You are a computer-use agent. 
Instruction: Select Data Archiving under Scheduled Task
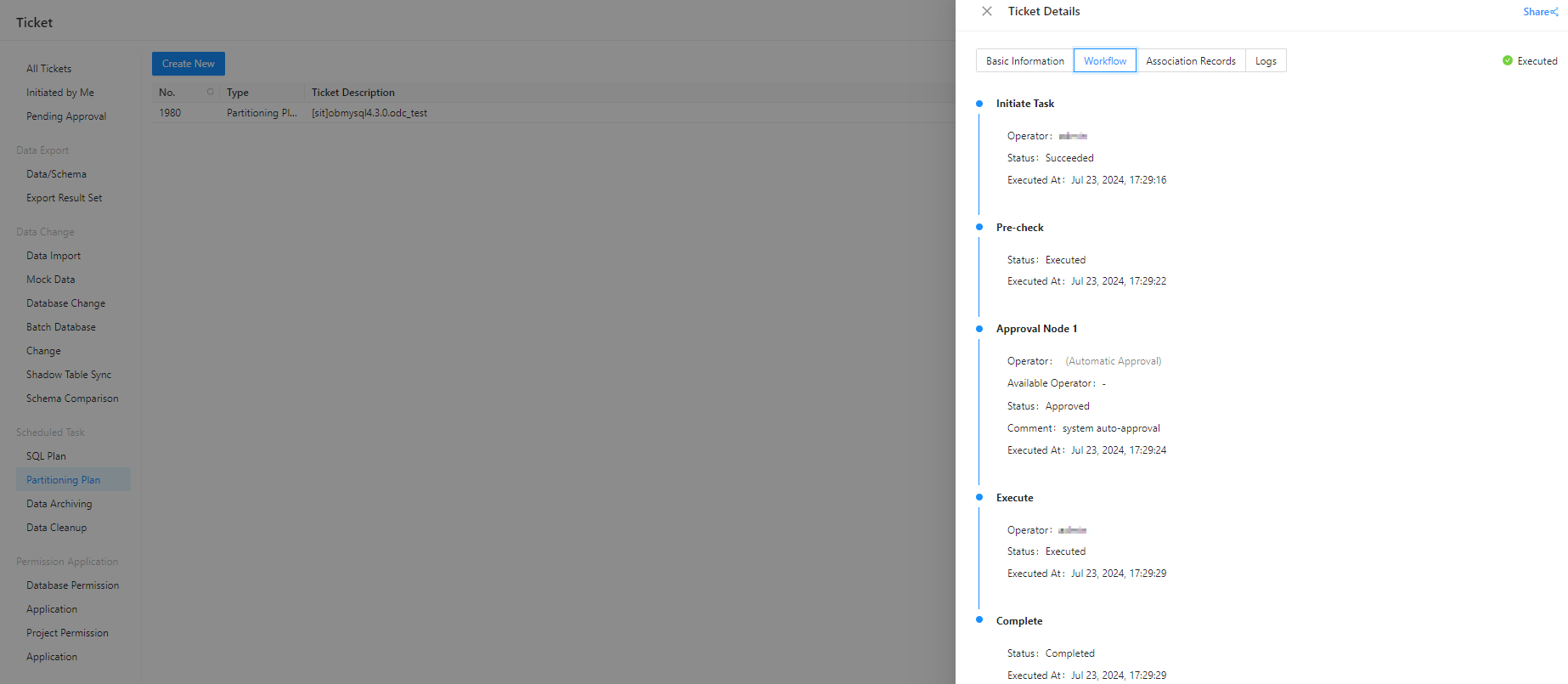(x=59, y=504)
